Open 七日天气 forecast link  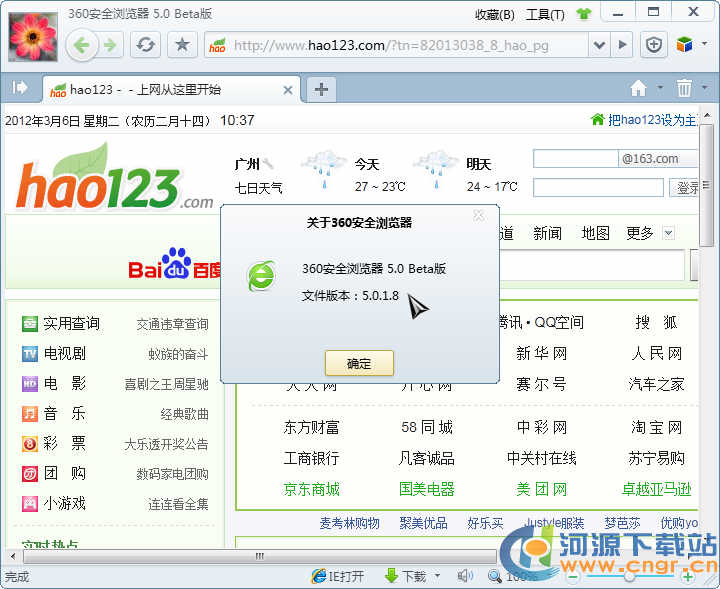(x=259, y=188)
